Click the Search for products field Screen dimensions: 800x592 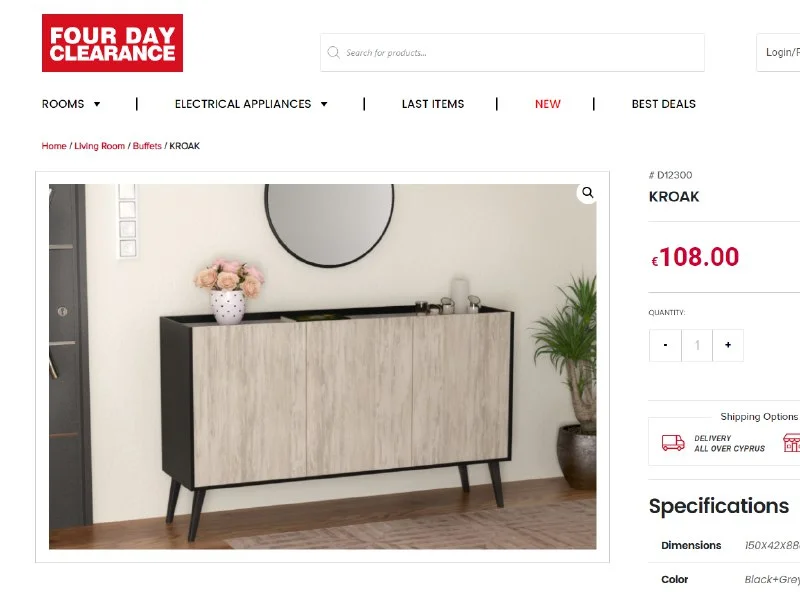(x=512, y=53)
